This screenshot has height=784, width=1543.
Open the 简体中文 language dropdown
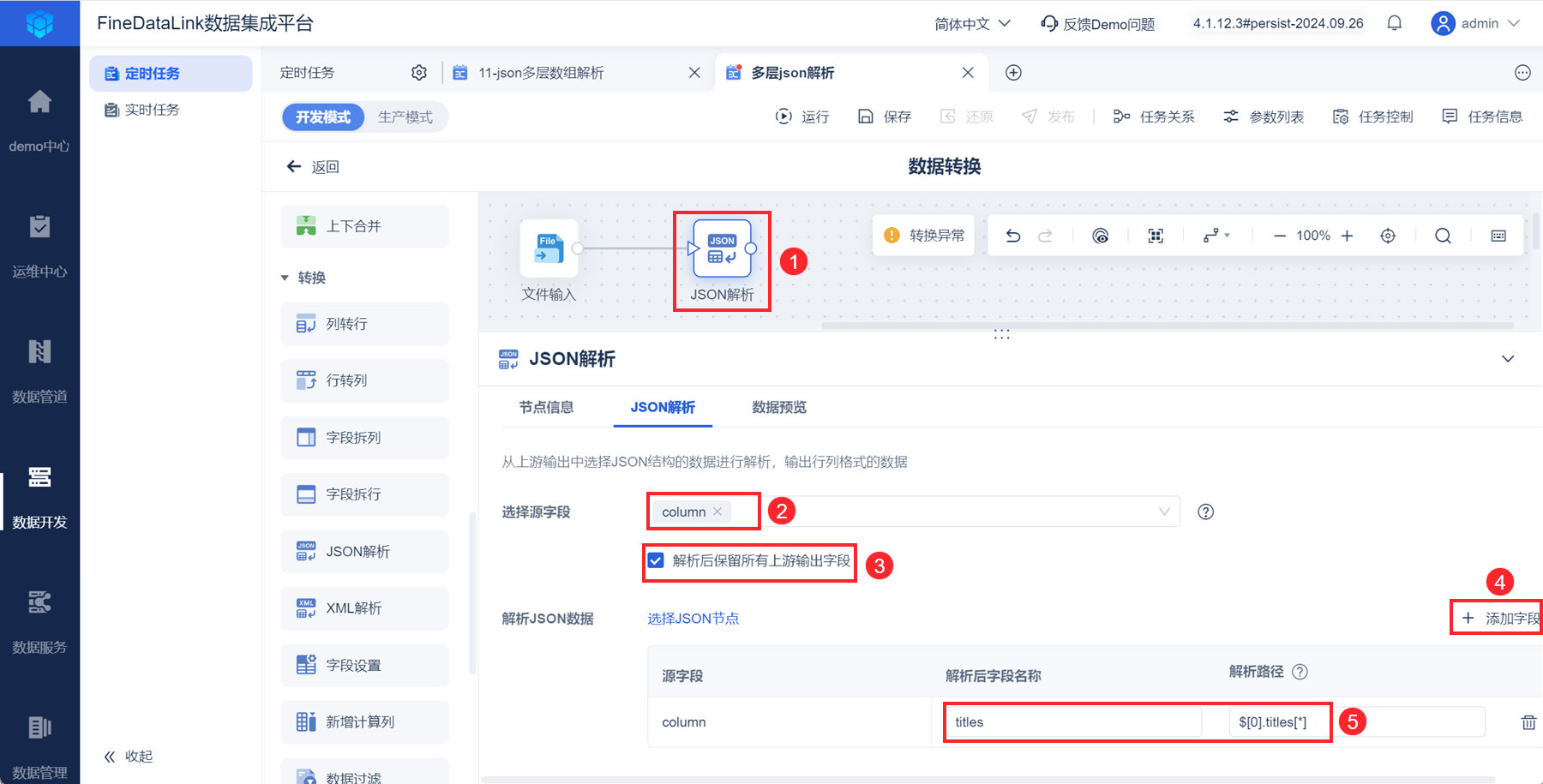[972, 24]
